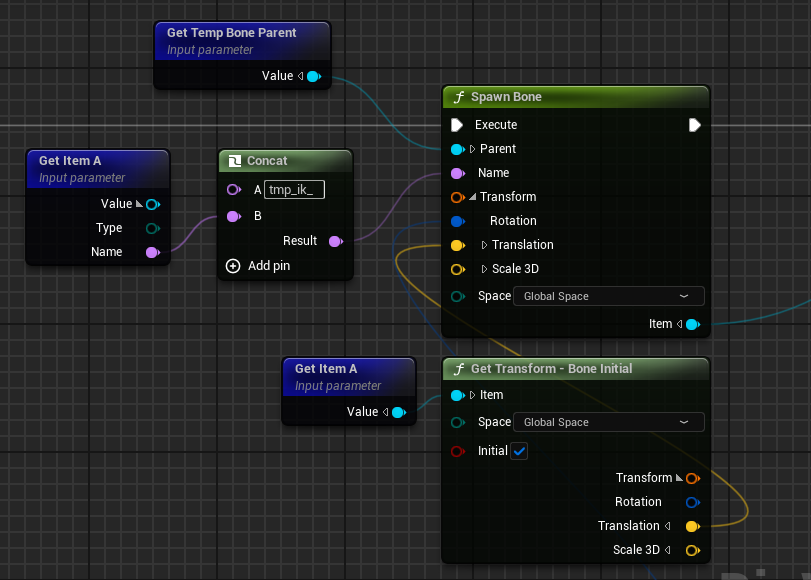Click the Type pin of Get Item A
Viewport: 811px width, 580px height.
153,228
